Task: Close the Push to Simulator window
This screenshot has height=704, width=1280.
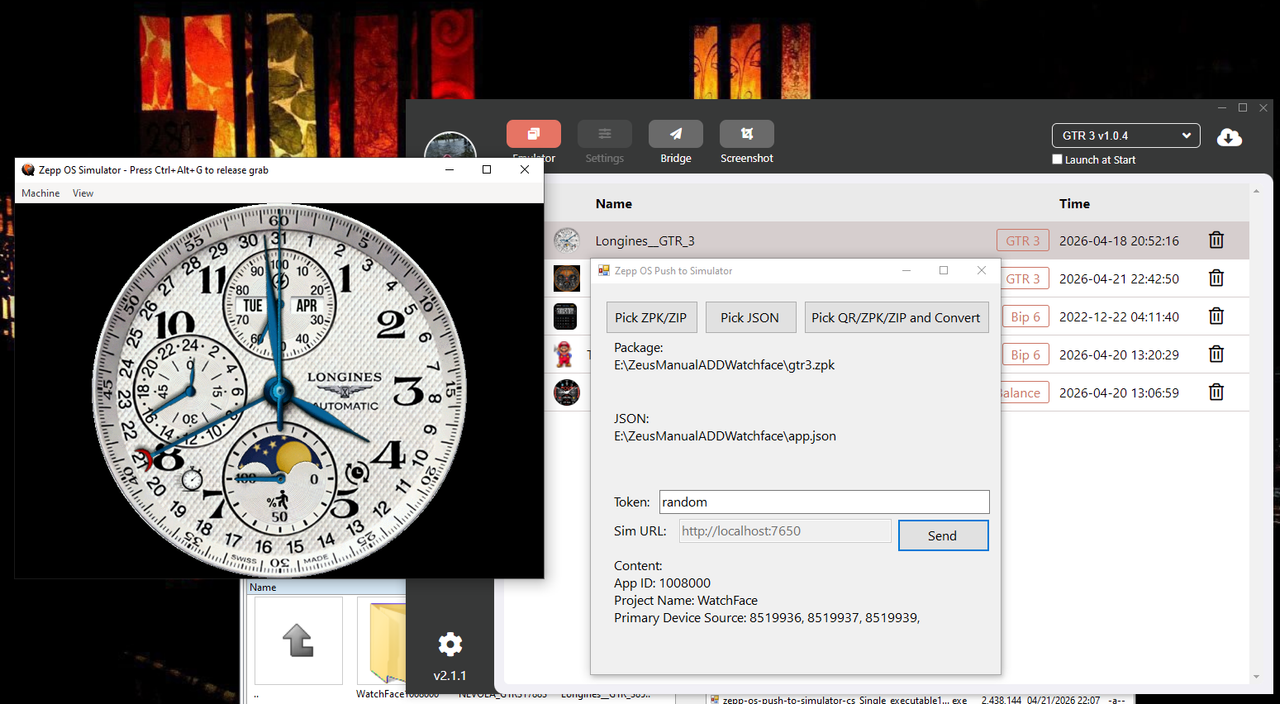Action: (981, 270)
